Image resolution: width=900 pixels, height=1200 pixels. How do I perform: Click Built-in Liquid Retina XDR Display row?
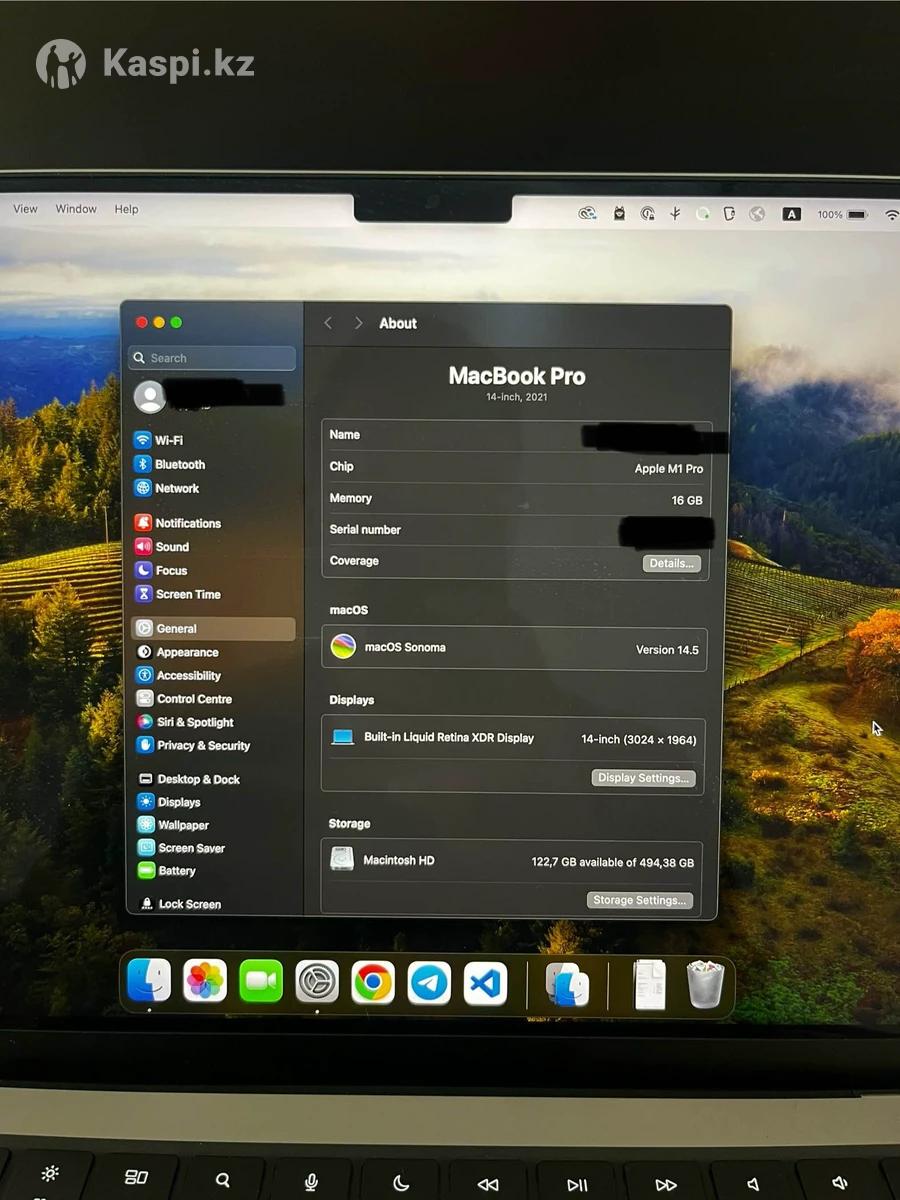[513, 739]
